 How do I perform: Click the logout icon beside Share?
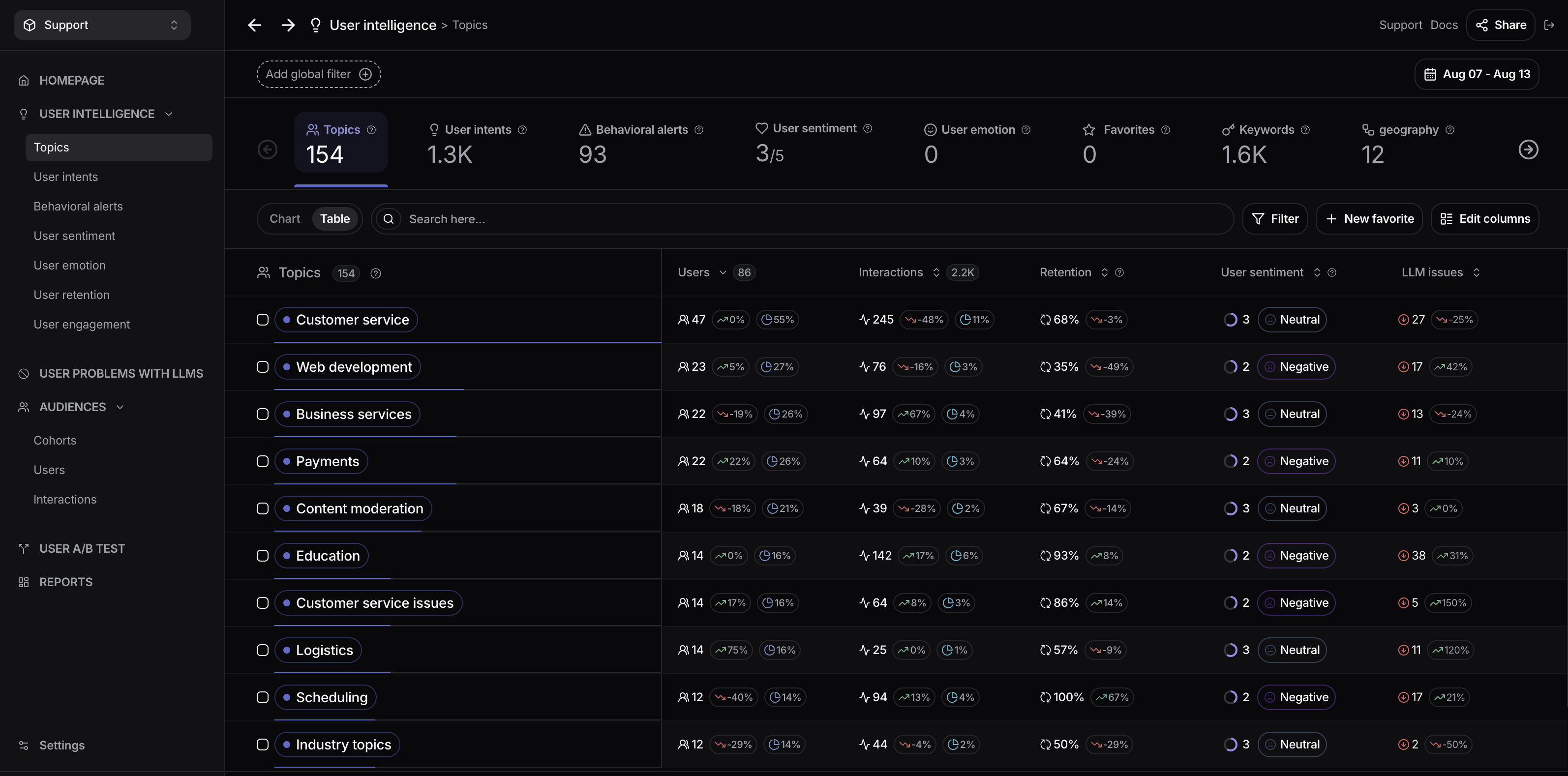[1549, 25]
